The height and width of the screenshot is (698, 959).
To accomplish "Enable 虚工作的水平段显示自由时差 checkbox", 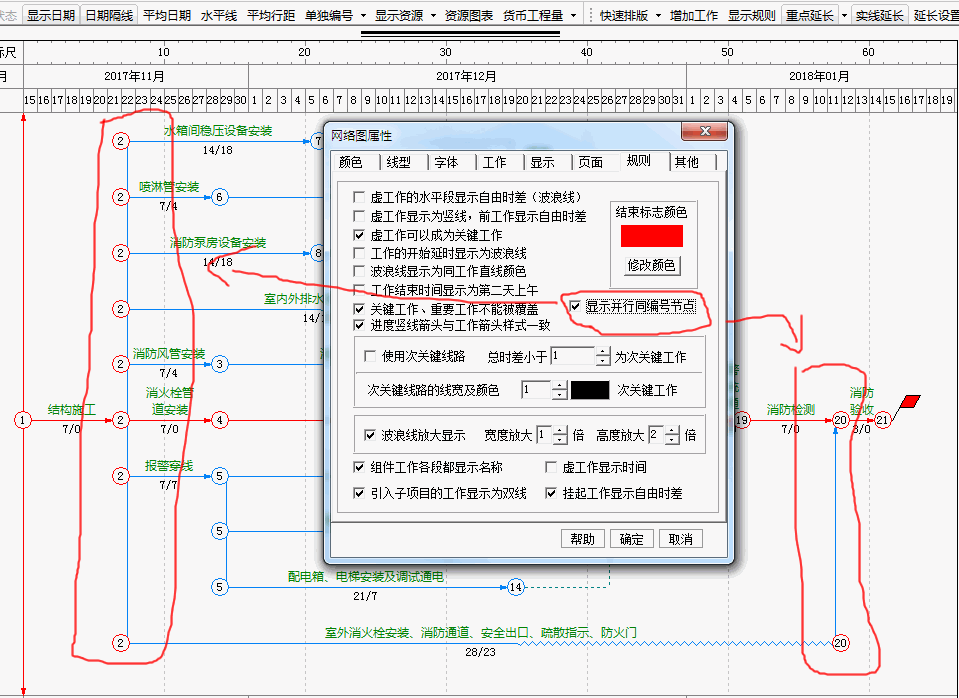I will pos(359,197).
